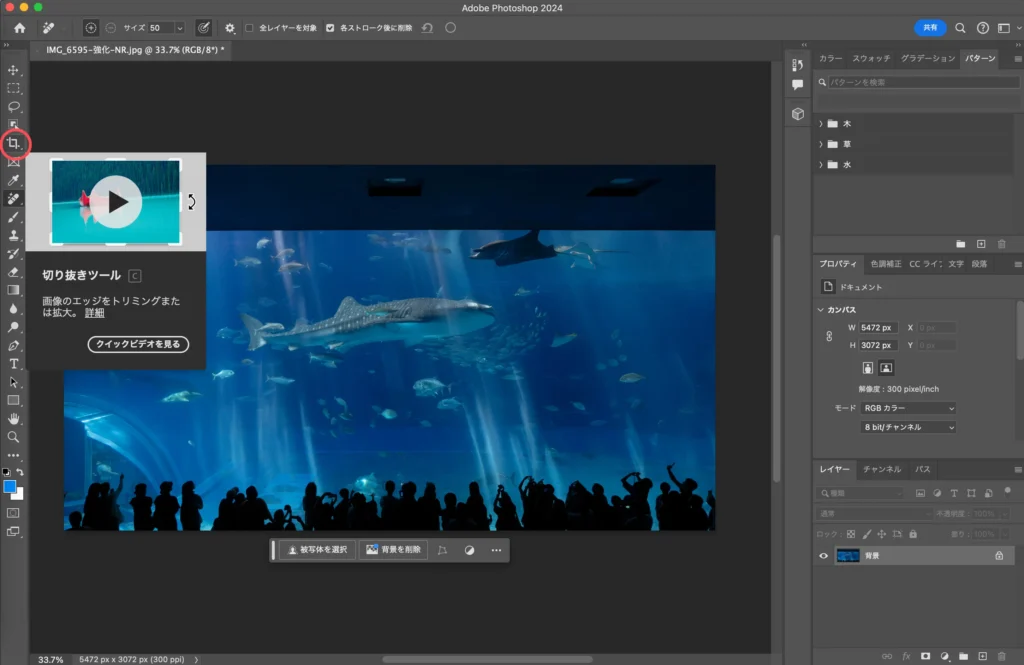Click the blue foreground color swatch
The image size is (1024, 665).
[x=10, y=487]
